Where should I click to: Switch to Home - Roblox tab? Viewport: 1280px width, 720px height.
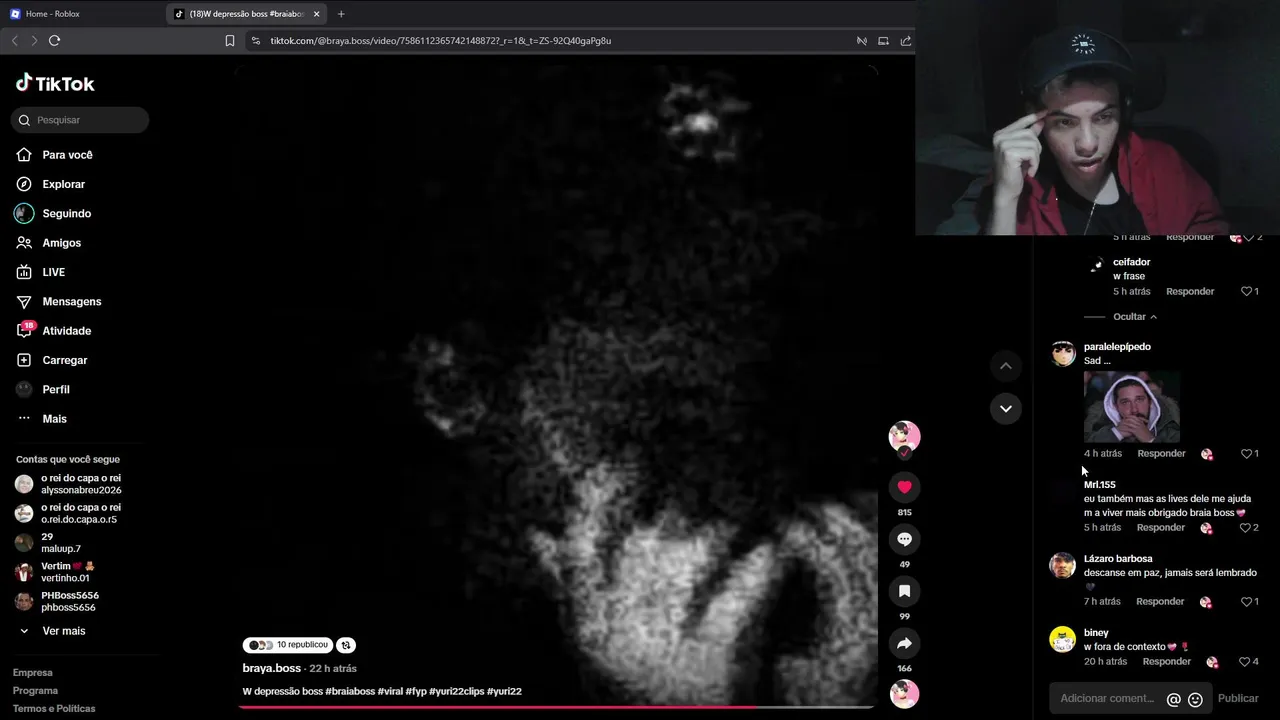click(x=80, y=14)
